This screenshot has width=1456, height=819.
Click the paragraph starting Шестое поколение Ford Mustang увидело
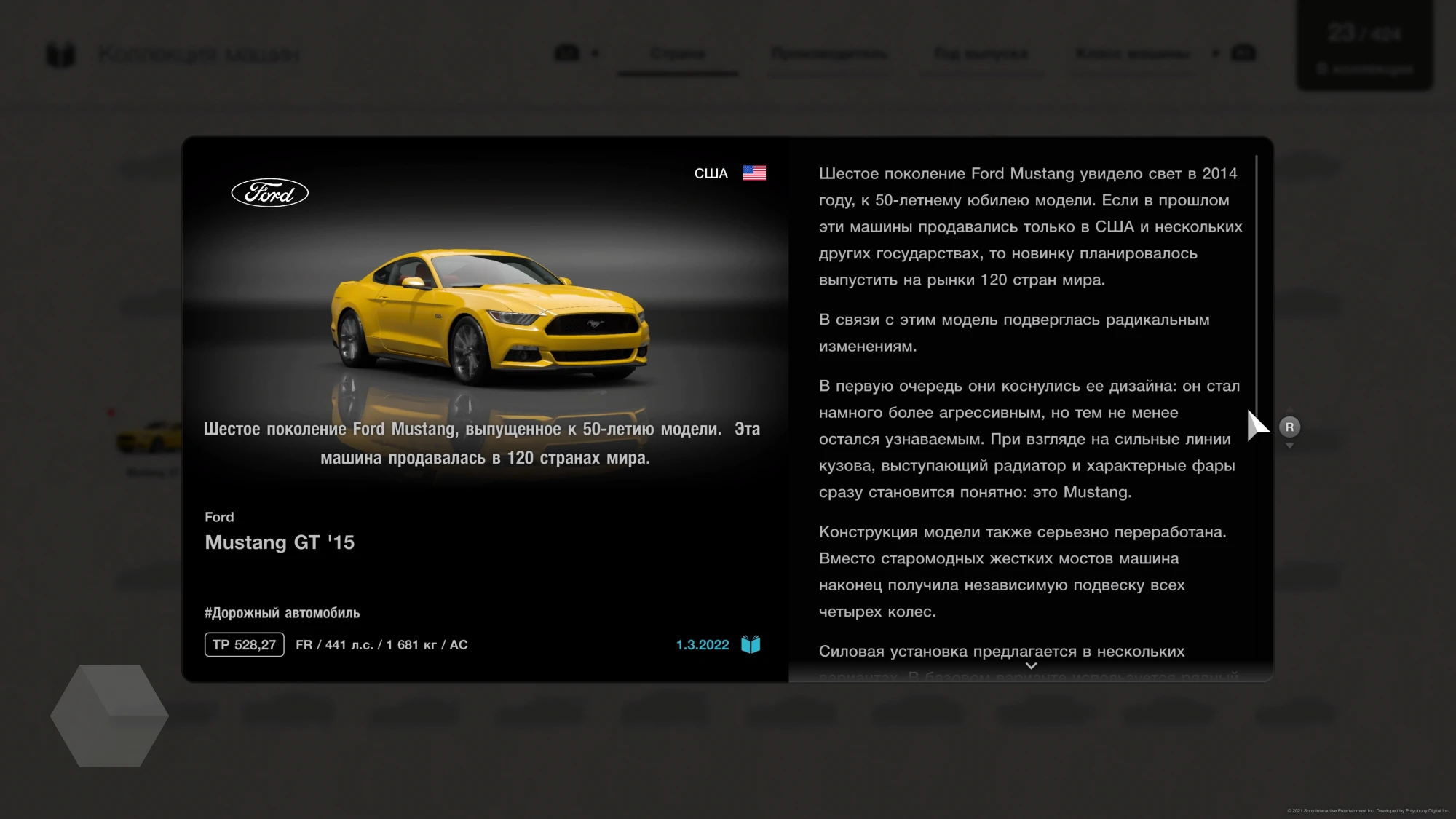(1031, 226)
